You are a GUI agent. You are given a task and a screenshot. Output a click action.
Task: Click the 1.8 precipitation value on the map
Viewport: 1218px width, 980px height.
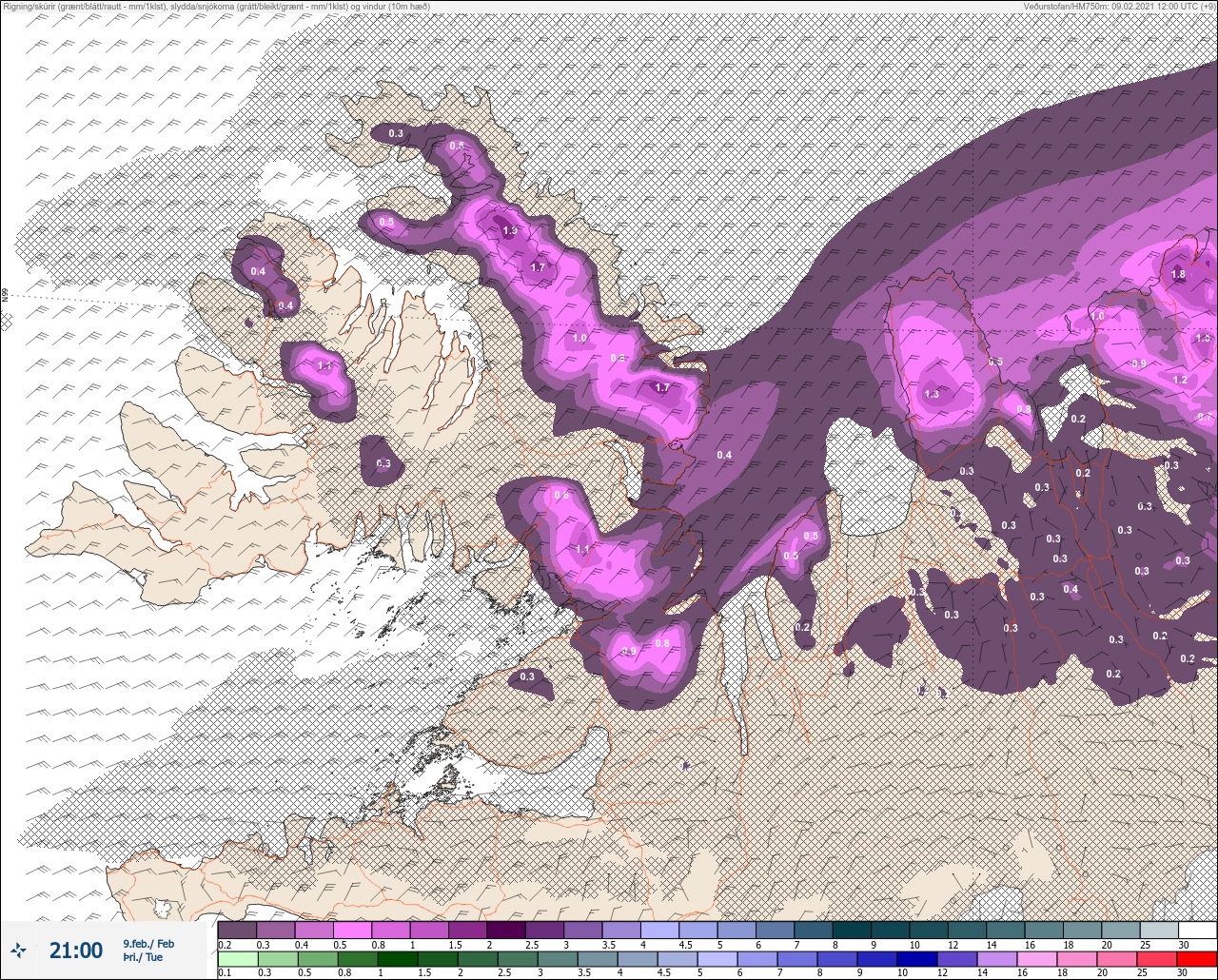pyautogui.click(x=1178, y=275)
